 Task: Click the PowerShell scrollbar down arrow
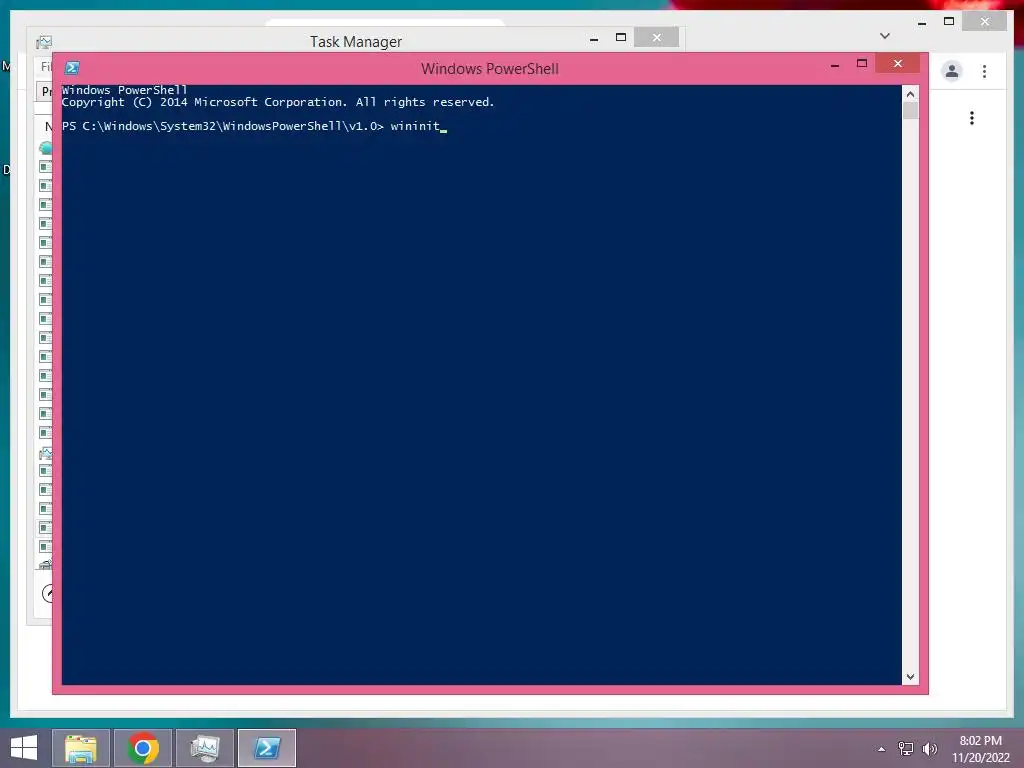910,677
